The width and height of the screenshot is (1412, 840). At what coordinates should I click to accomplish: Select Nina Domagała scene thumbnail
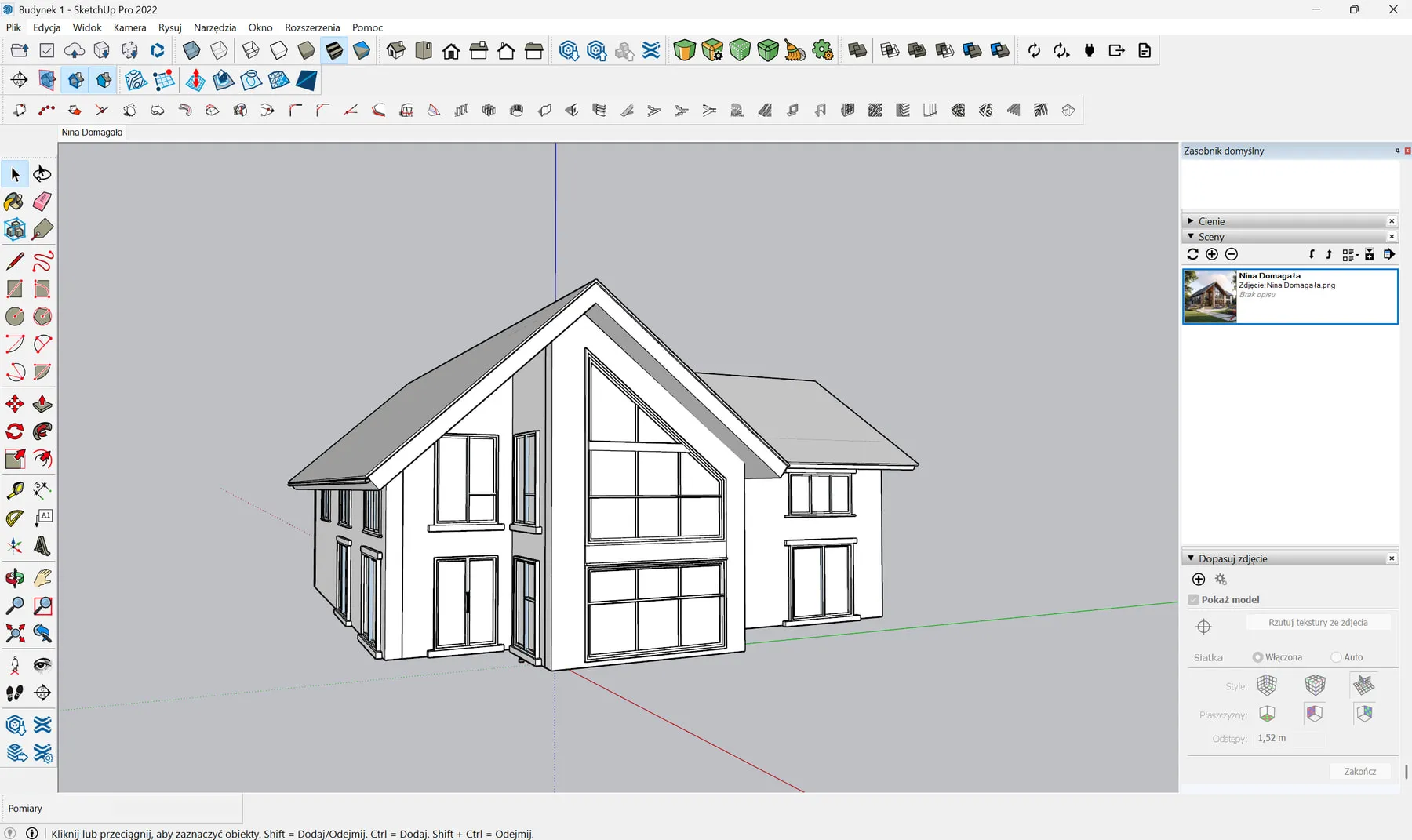point(1210,296)
